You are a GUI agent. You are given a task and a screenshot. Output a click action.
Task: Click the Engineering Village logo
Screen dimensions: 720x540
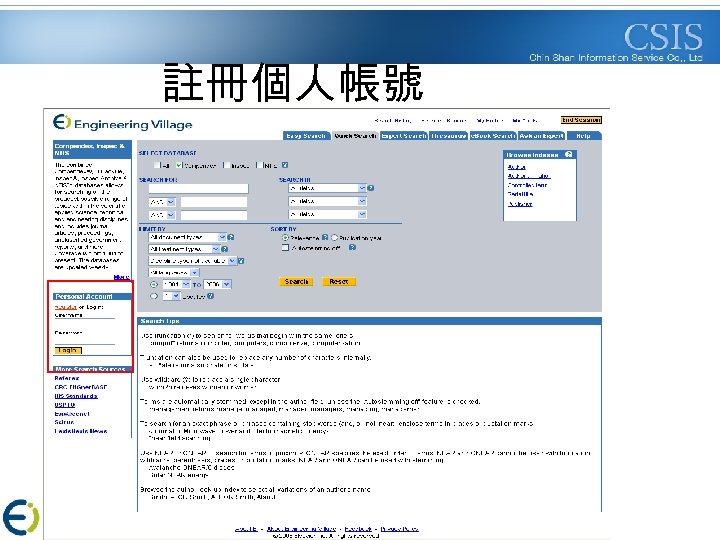tap(123, 123)
